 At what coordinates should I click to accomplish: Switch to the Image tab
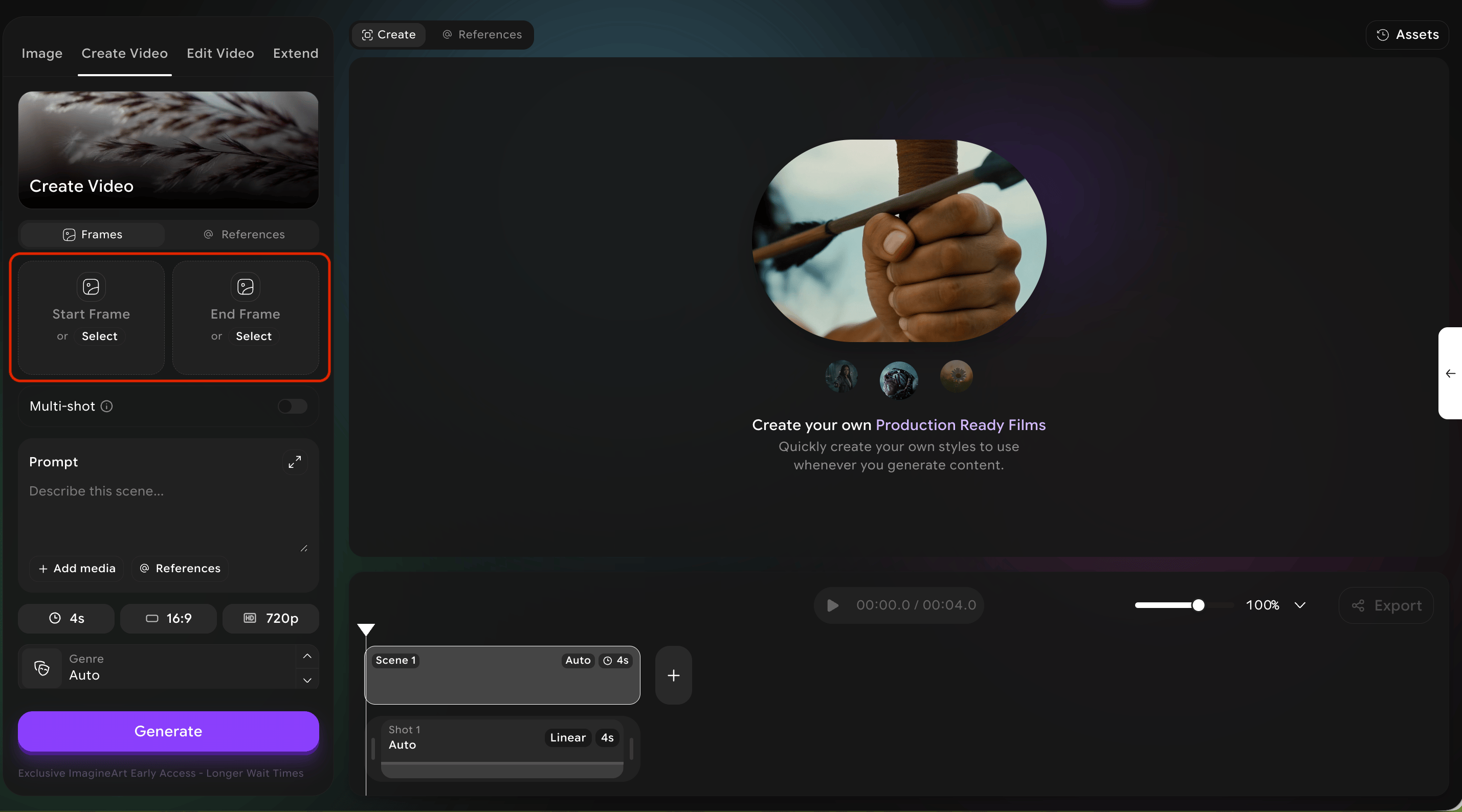click(42, 53)
